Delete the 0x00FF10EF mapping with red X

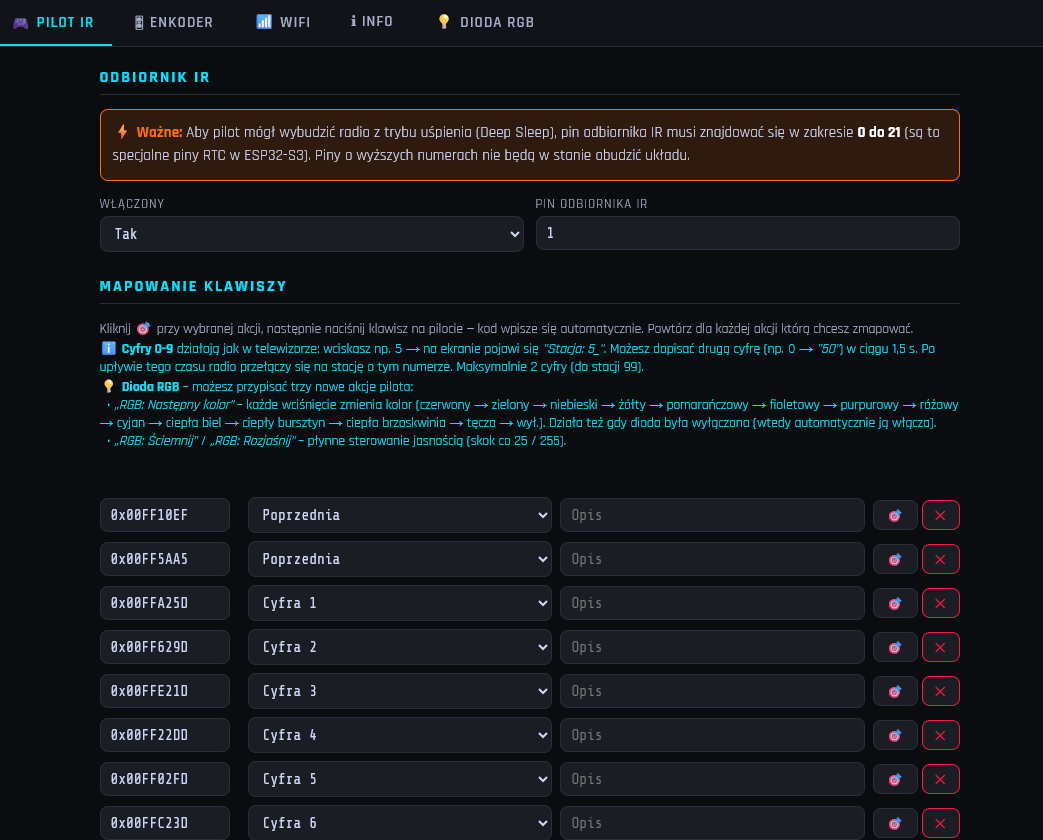coord(941,515)
